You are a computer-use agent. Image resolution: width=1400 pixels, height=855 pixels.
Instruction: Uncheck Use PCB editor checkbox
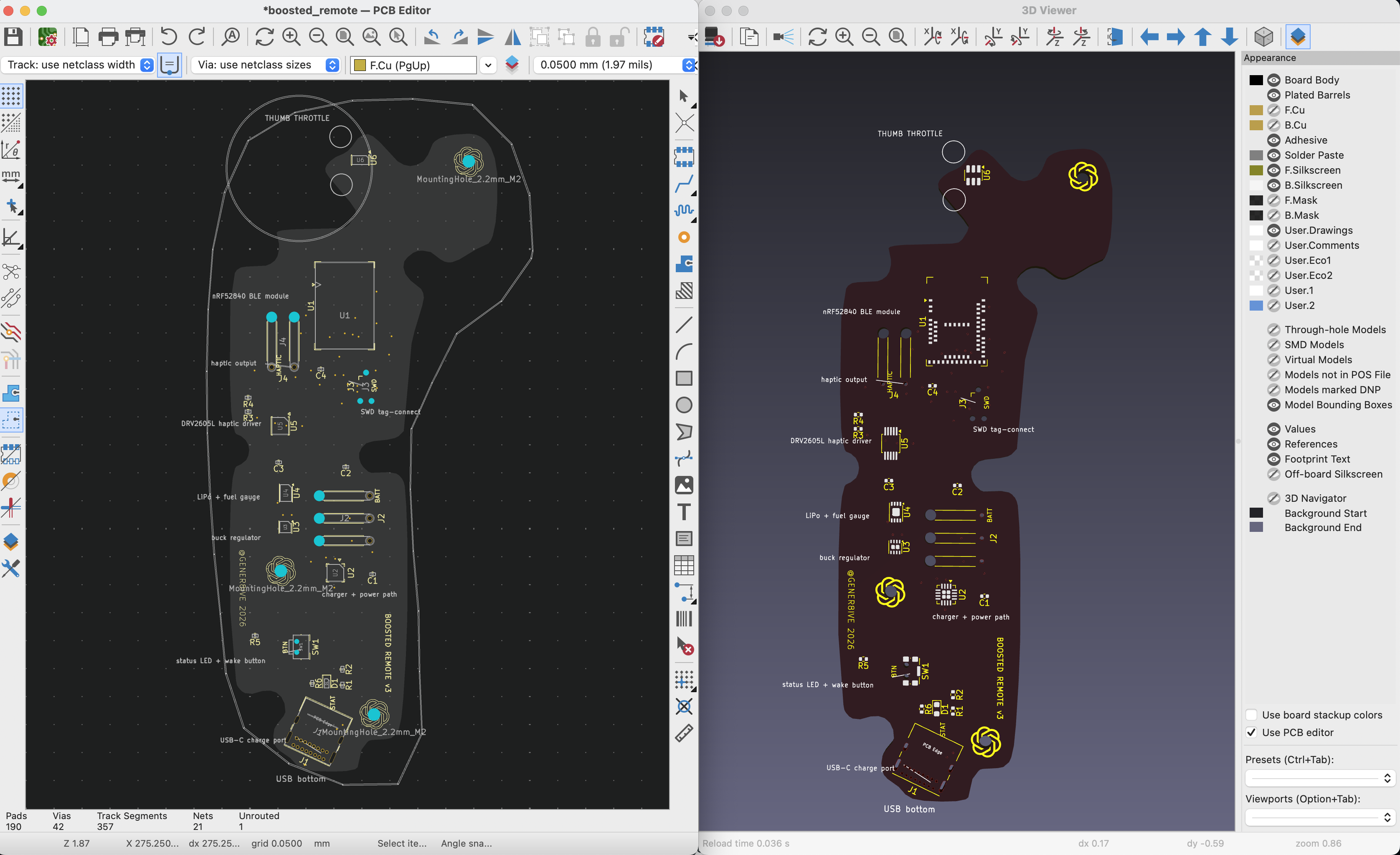coord(1251,732)
